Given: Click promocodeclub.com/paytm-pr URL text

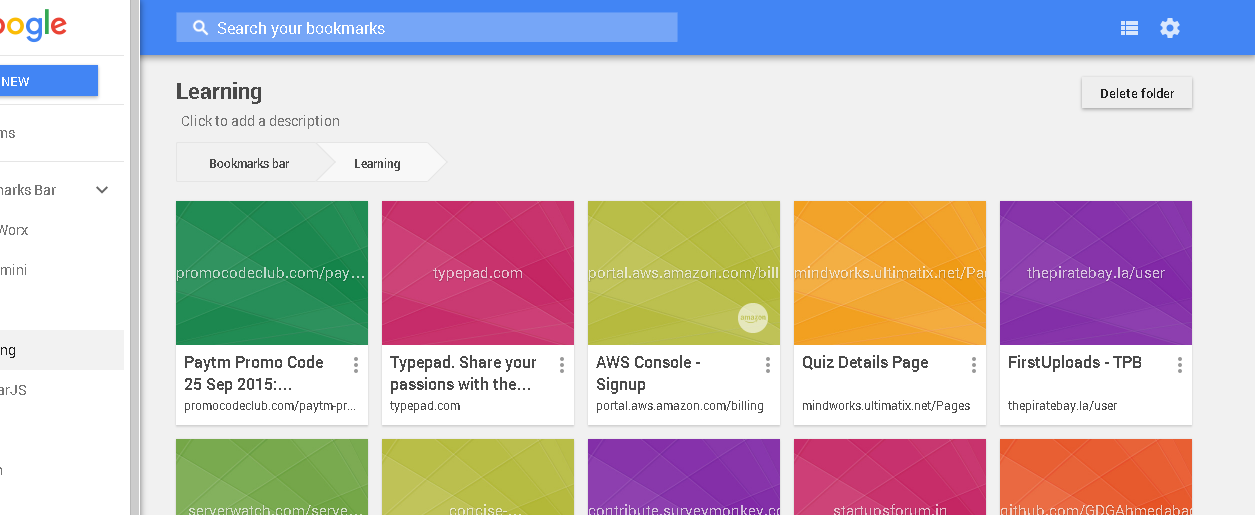Looking at the screenshot, I should [x=270, y=406].
